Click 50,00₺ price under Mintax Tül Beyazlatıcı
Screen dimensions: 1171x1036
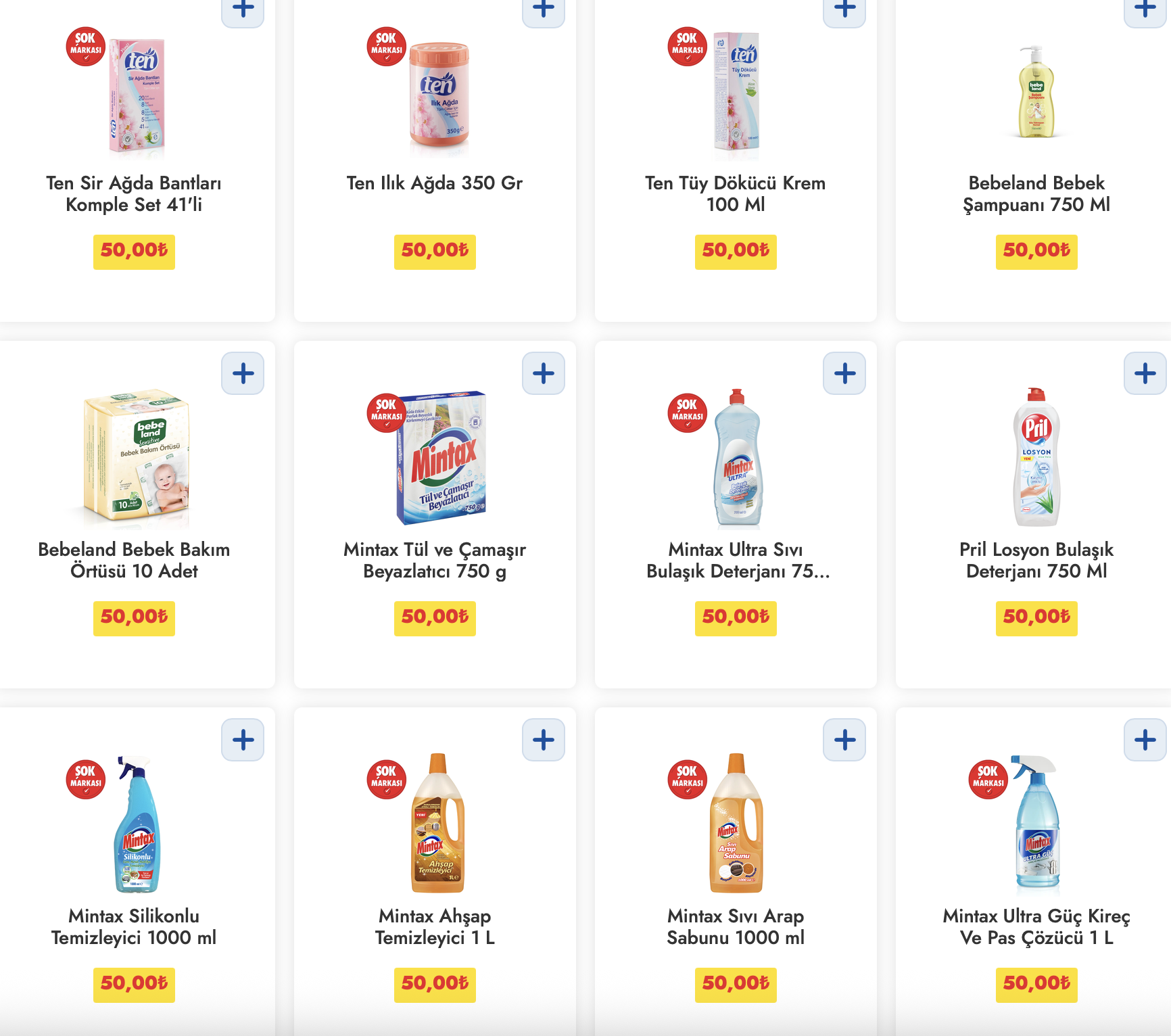coord(435,618)
